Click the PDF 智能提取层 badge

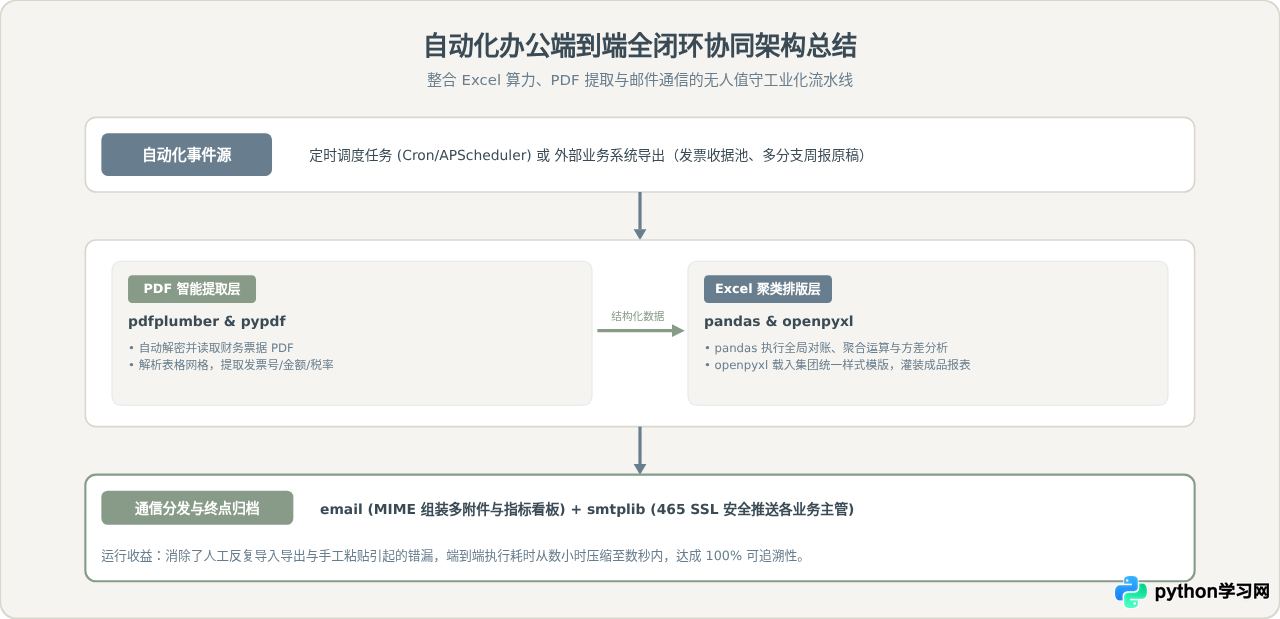192,289
